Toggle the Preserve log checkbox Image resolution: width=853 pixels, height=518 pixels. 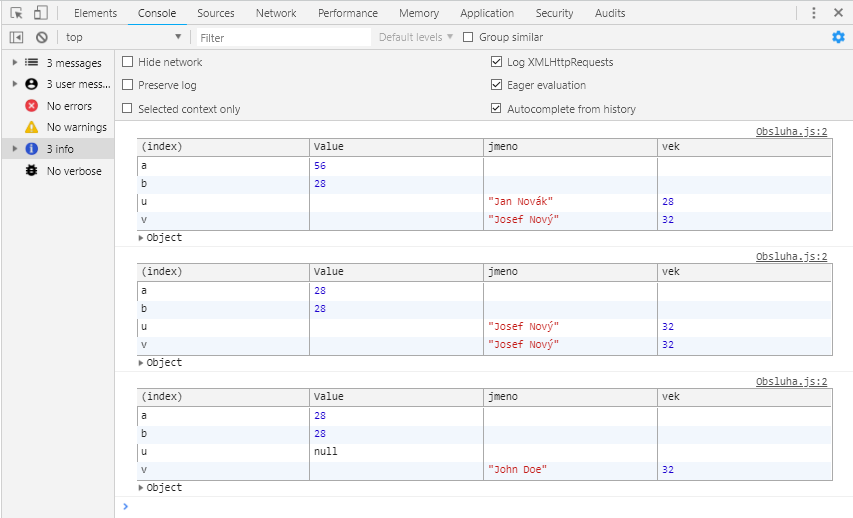128,85
